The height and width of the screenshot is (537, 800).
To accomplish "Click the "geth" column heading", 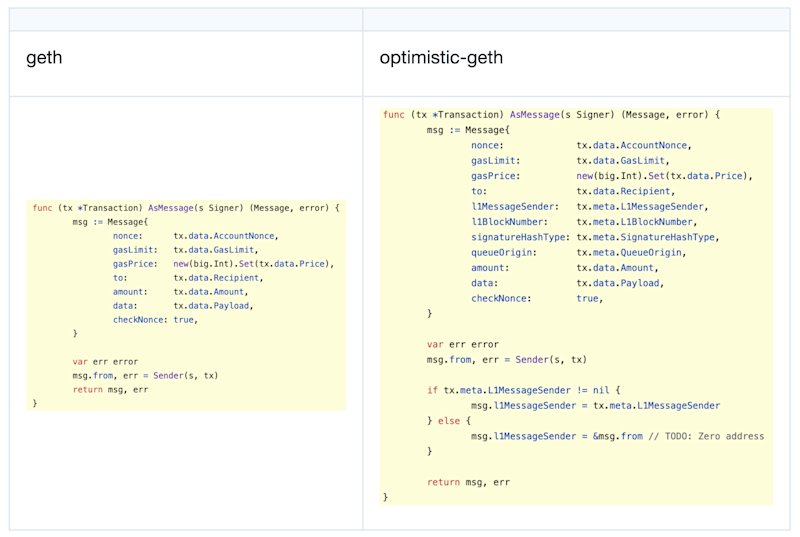I will pyautogui.click(x=44, y=58).
